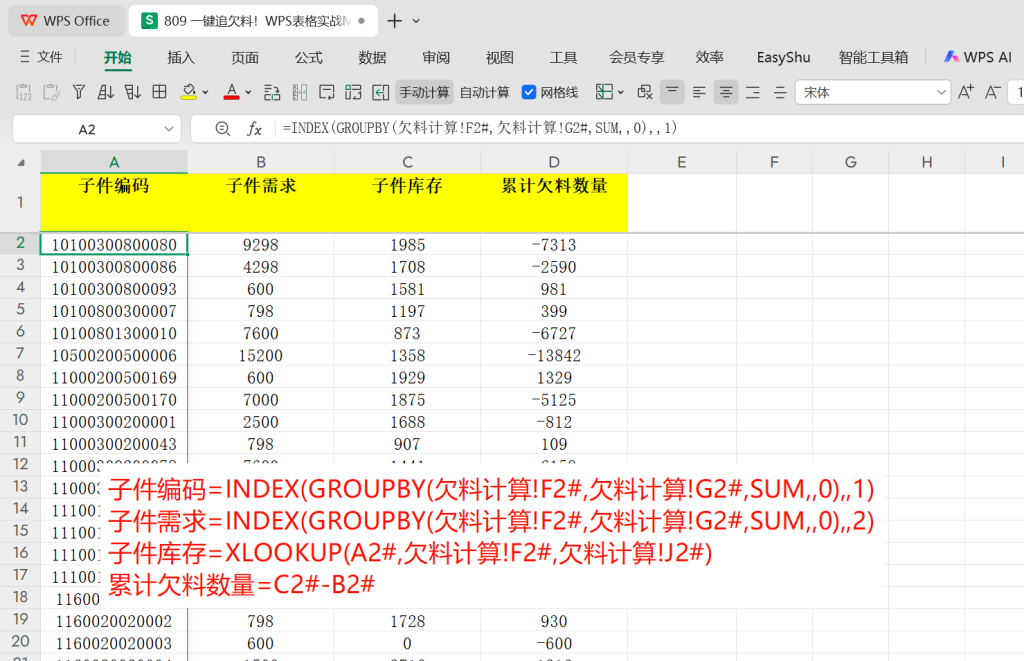Click the align right icon

pyautogui.click(x=753, y=92)
